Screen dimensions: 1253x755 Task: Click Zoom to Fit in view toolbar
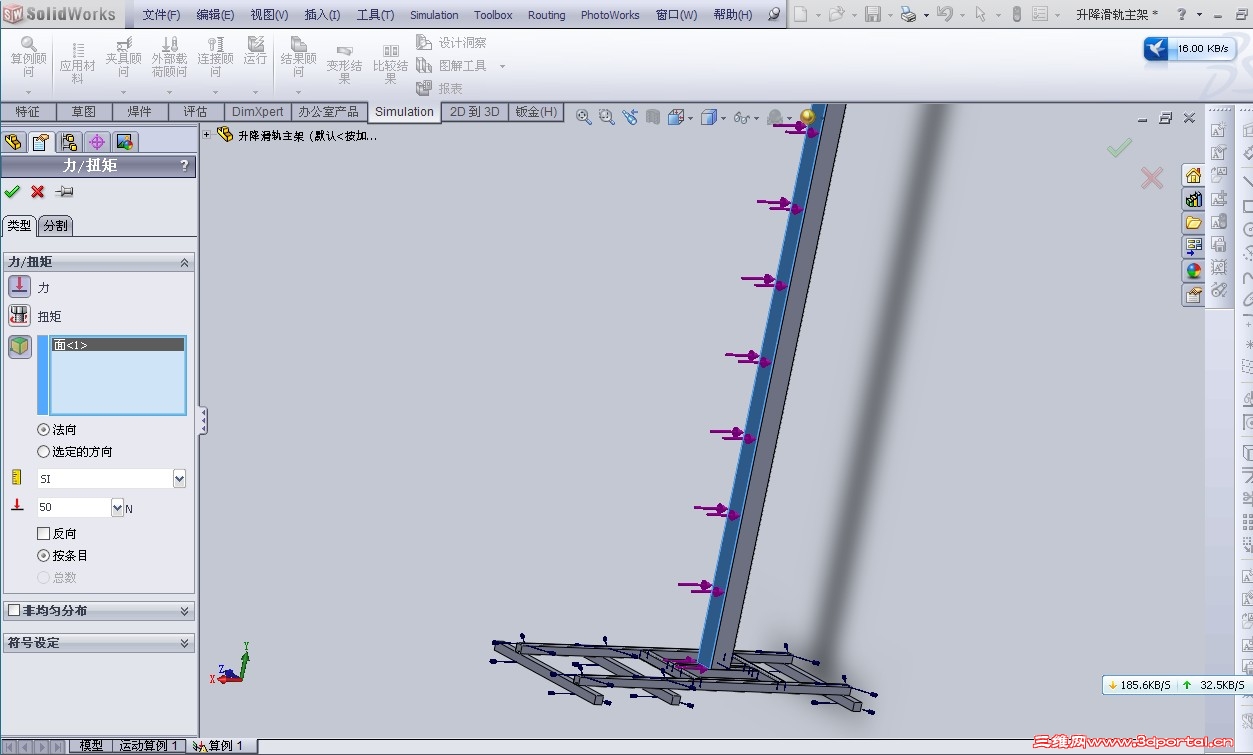(584, 117)
